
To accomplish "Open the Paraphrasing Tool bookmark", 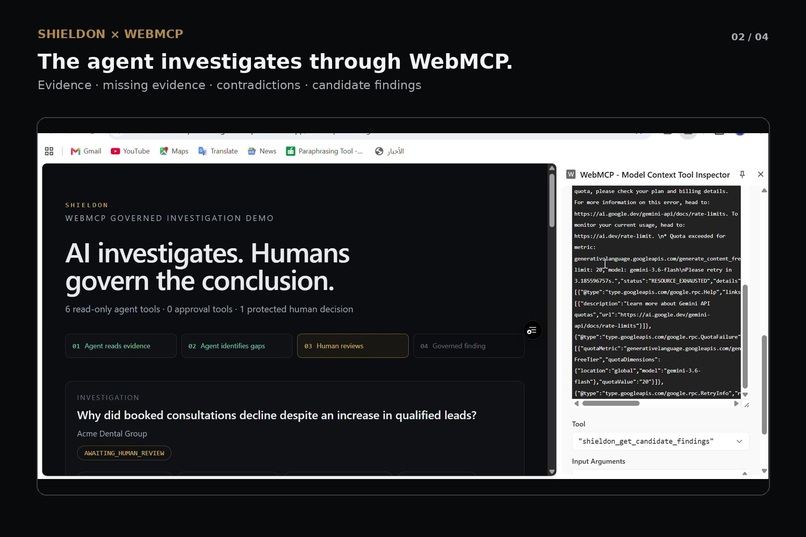I will (325, 151).
